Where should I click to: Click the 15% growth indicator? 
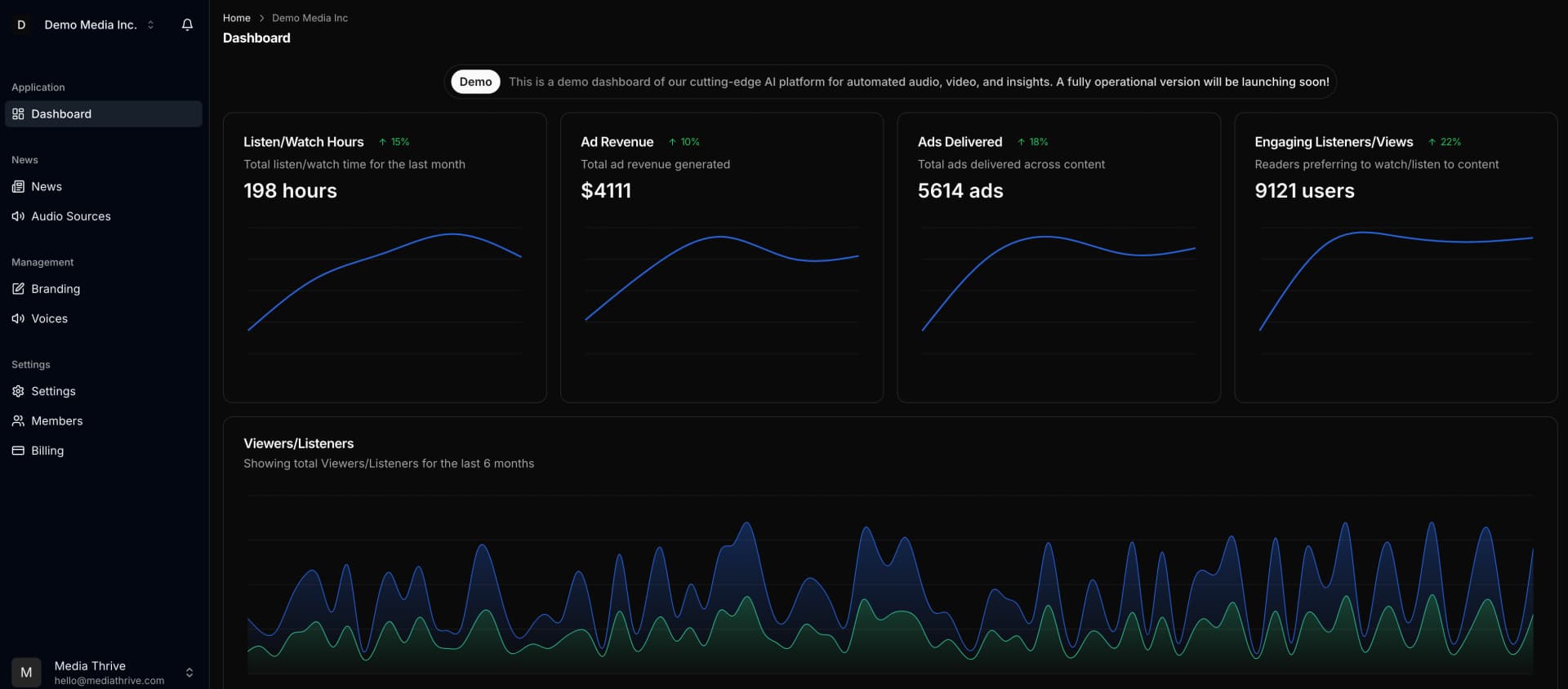394,142
